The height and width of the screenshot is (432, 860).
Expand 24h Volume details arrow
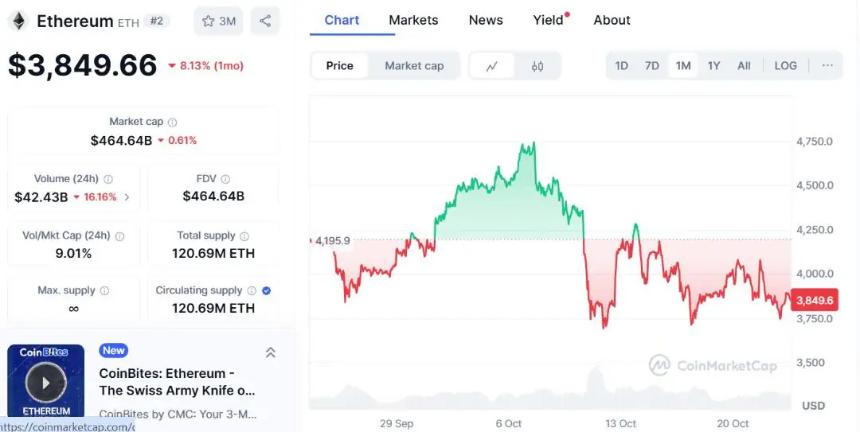click(x=126, y=197)
